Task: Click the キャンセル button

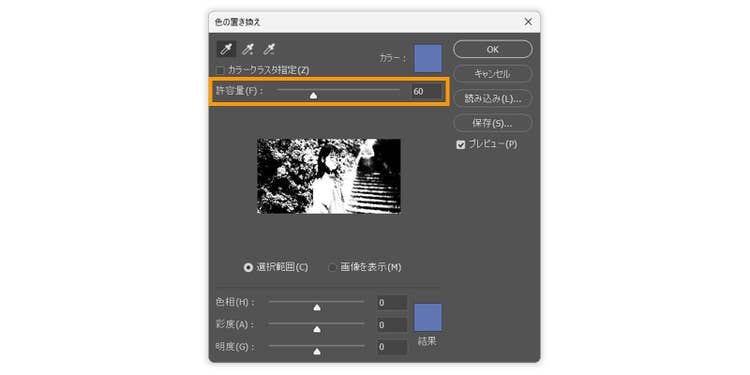Action: pyautogui.click(x=493, y=74)
